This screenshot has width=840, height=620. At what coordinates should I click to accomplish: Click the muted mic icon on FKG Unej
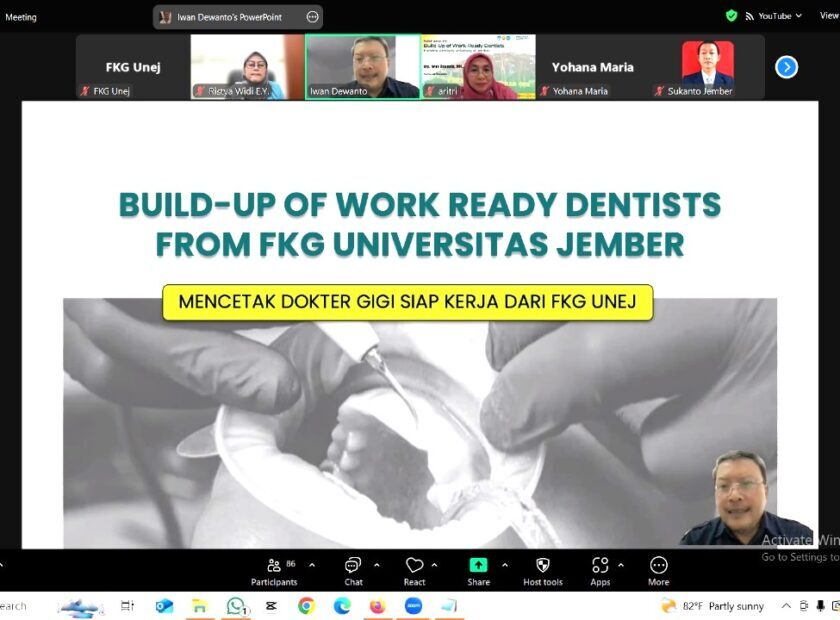tap(85, 91)
